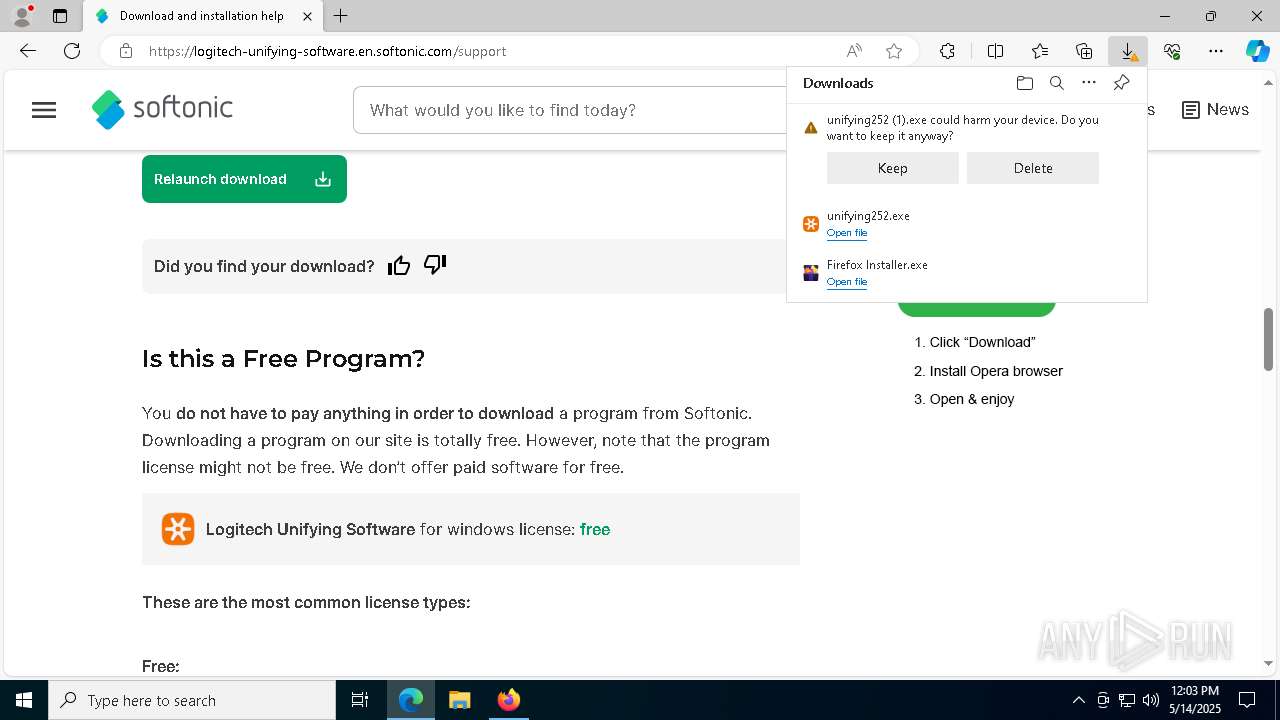This screenshot has height=720, width=1280.
Task: Show hidden system tray icons
Action: tap(1078, 700)
